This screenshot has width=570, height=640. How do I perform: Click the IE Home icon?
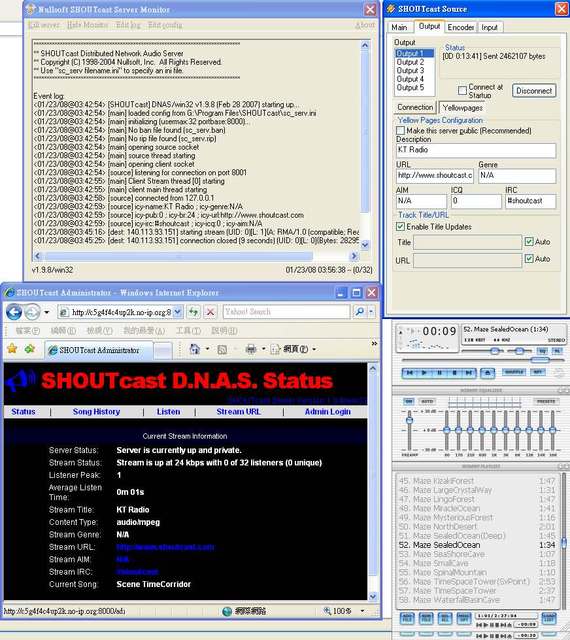point(195,349)
